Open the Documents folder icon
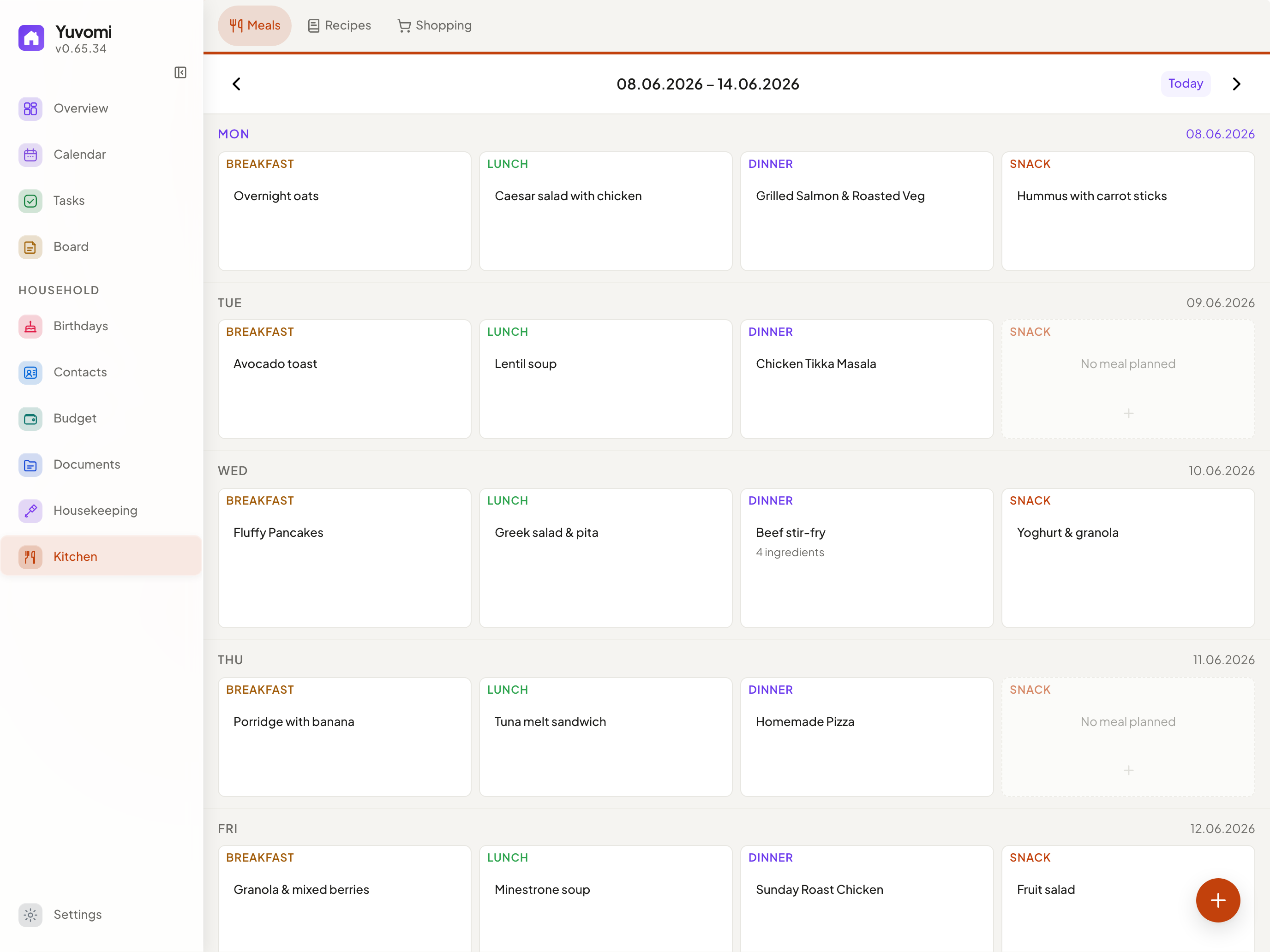This screenshot has height=952, width=1270. (30, 465)
